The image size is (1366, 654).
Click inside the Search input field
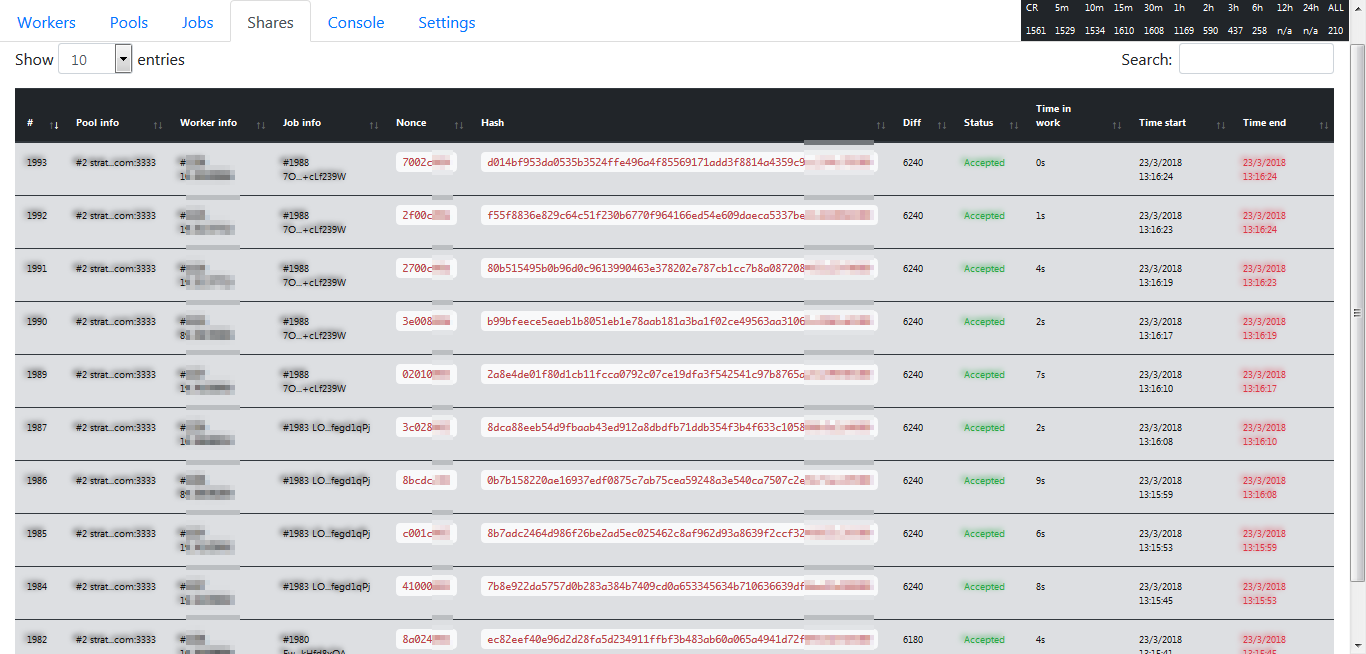(x=1256, y=58)
